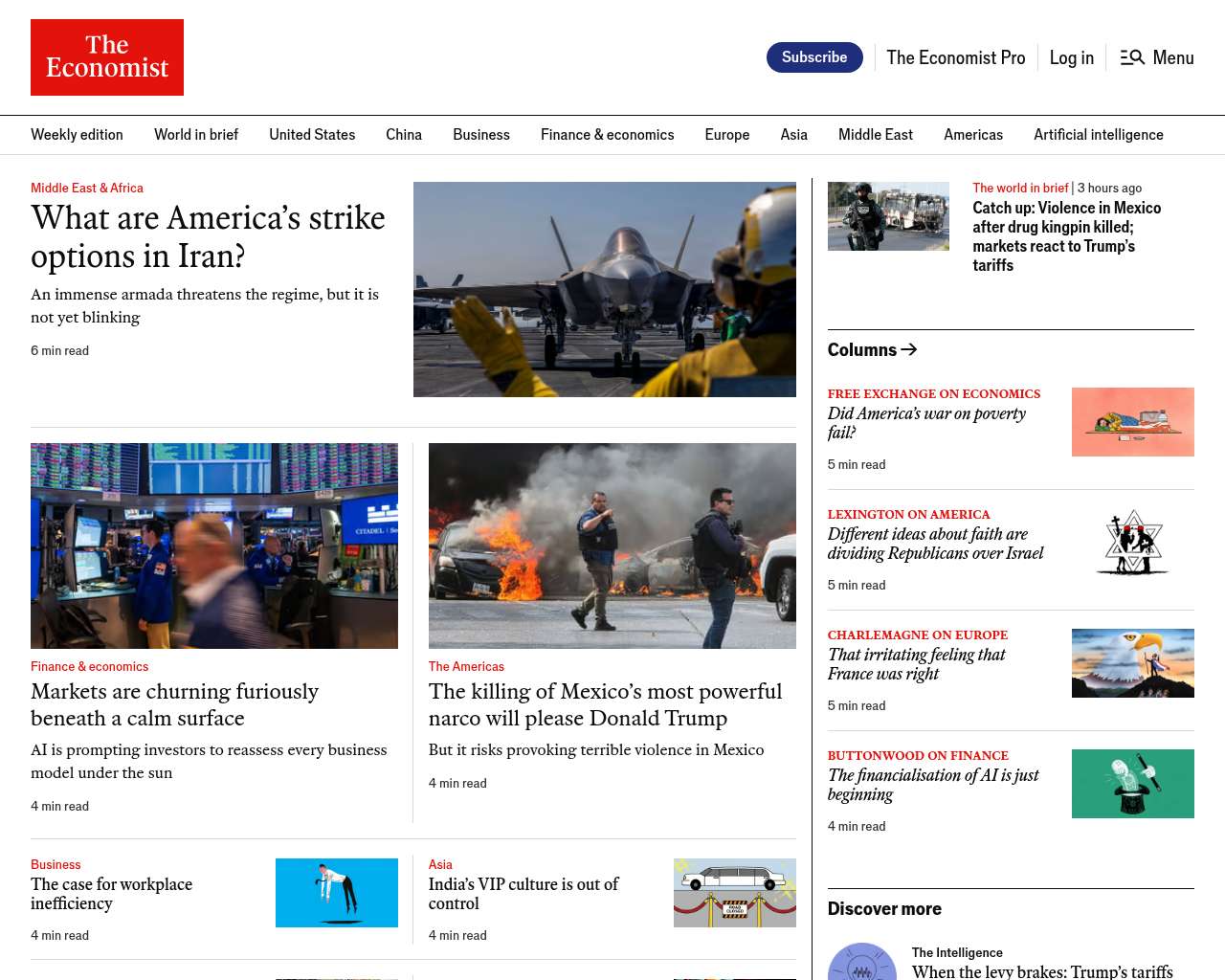Click the Charlemagne eagle illustration
1225x980 pixels.
coord(1132,663)
